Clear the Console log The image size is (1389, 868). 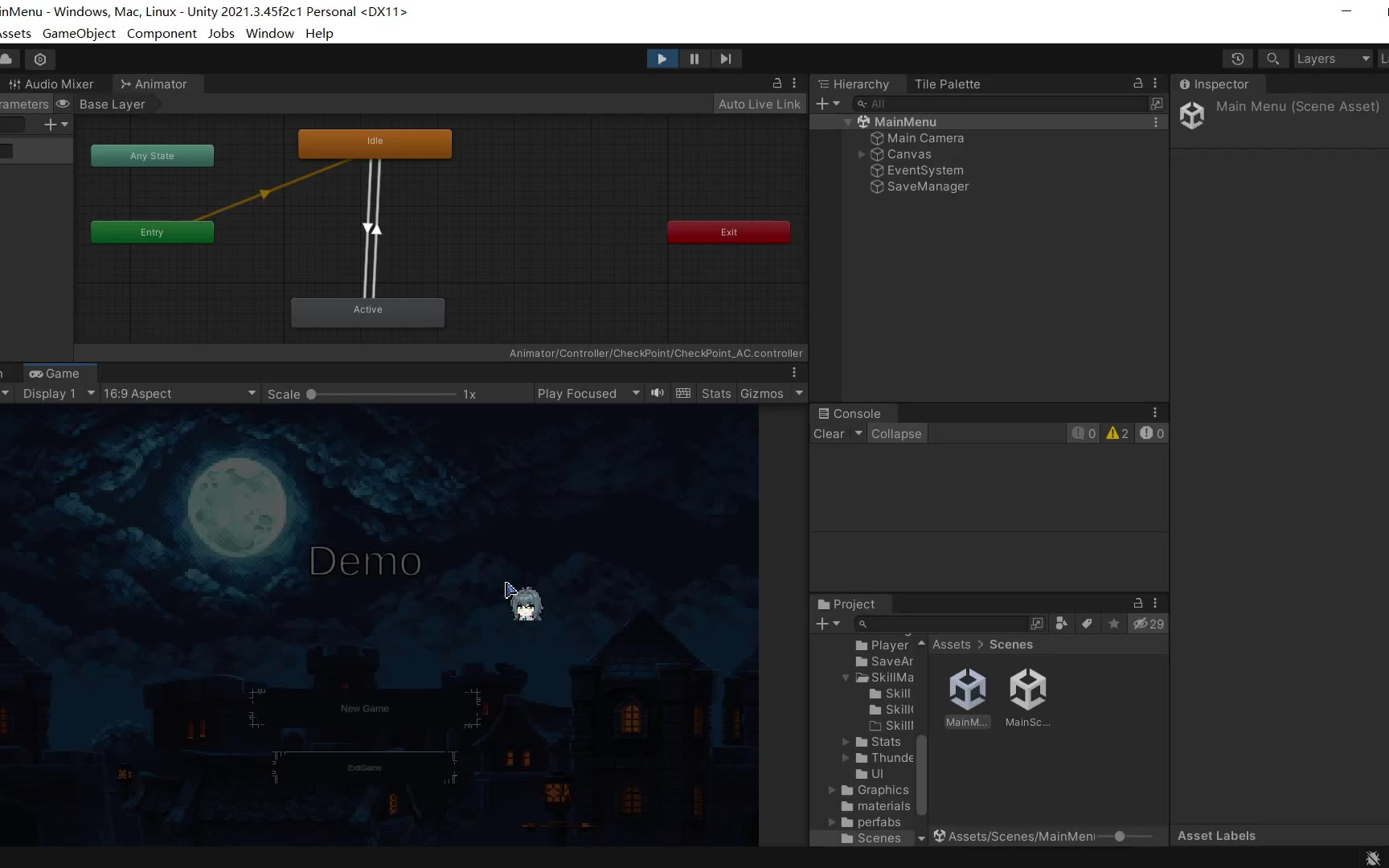pos(829,433)
